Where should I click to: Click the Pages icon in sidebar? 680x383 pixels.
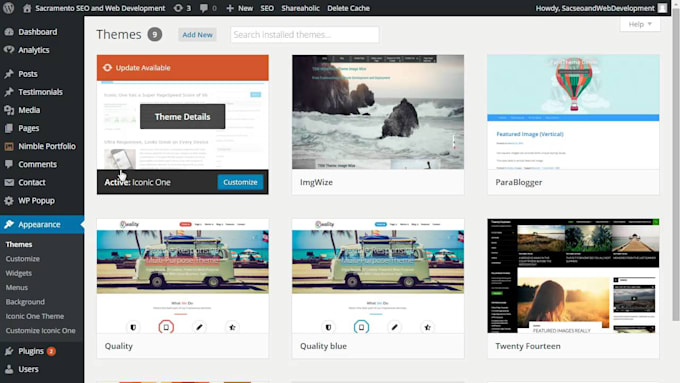pos(9,128)
